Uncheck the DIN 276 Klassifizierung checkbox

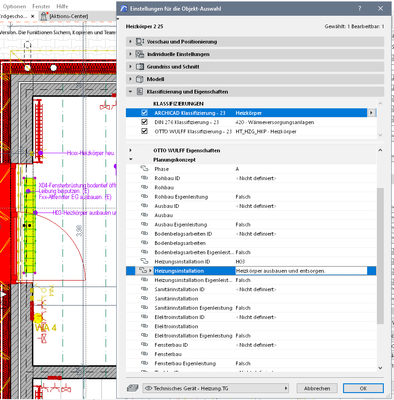coord(144,122)
